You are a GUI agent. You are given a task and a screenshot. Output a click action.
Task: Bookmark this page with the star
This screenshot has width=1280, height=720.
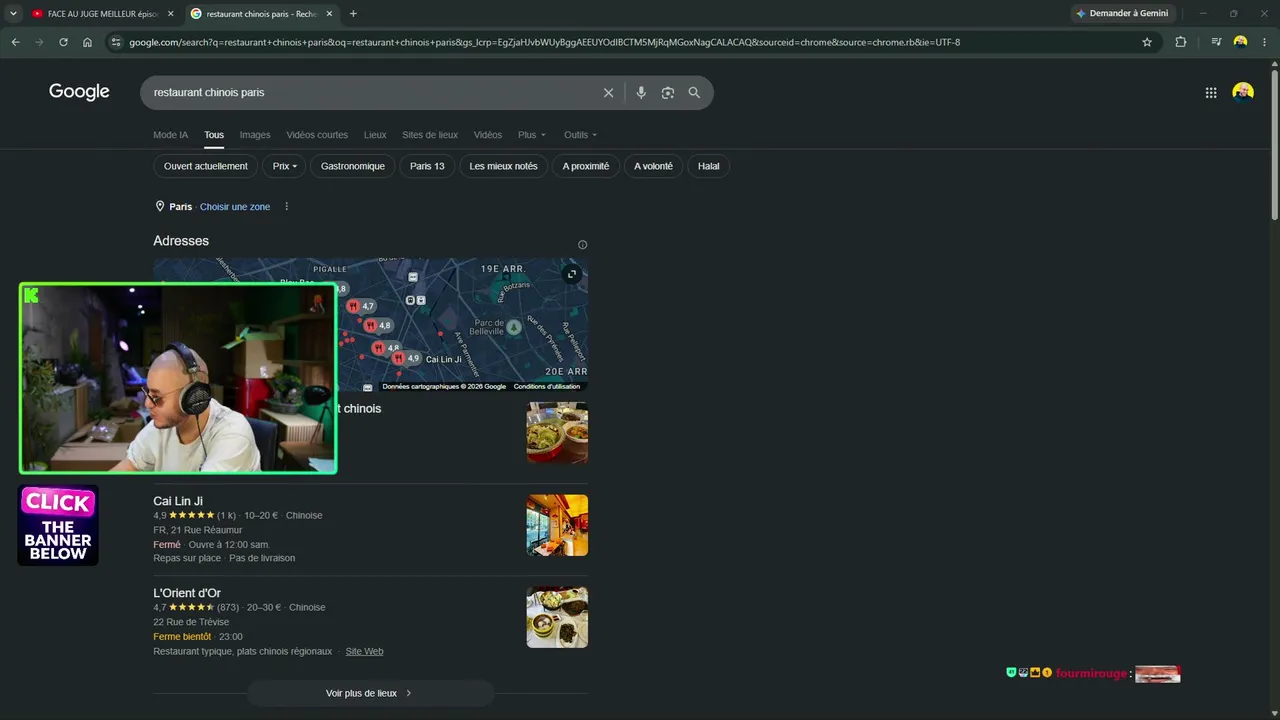(x=1147, y=42)
